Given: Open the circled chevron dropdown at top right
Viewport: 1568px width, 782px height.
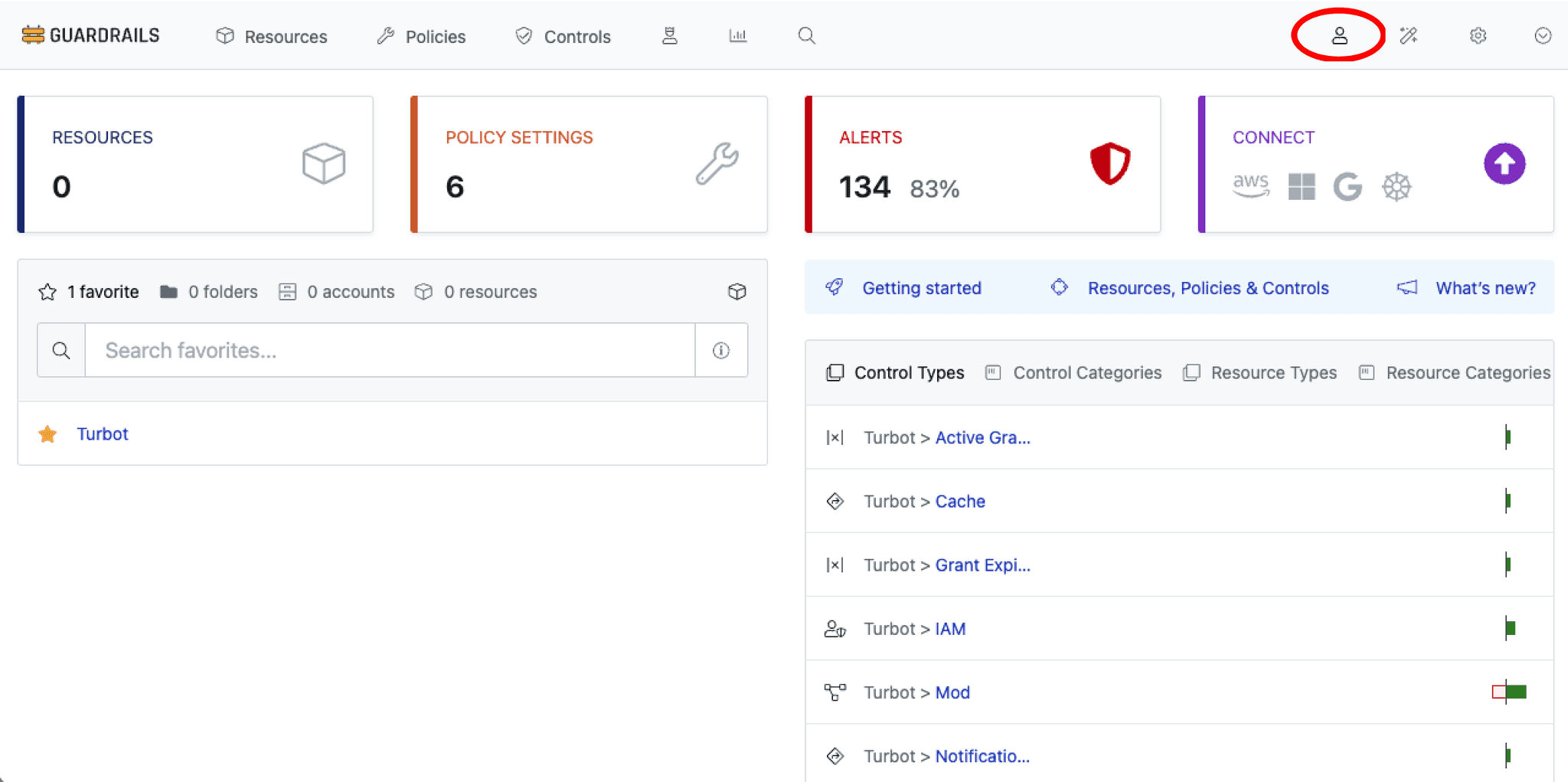Looking at the screenshot, I should (1543, 36).
